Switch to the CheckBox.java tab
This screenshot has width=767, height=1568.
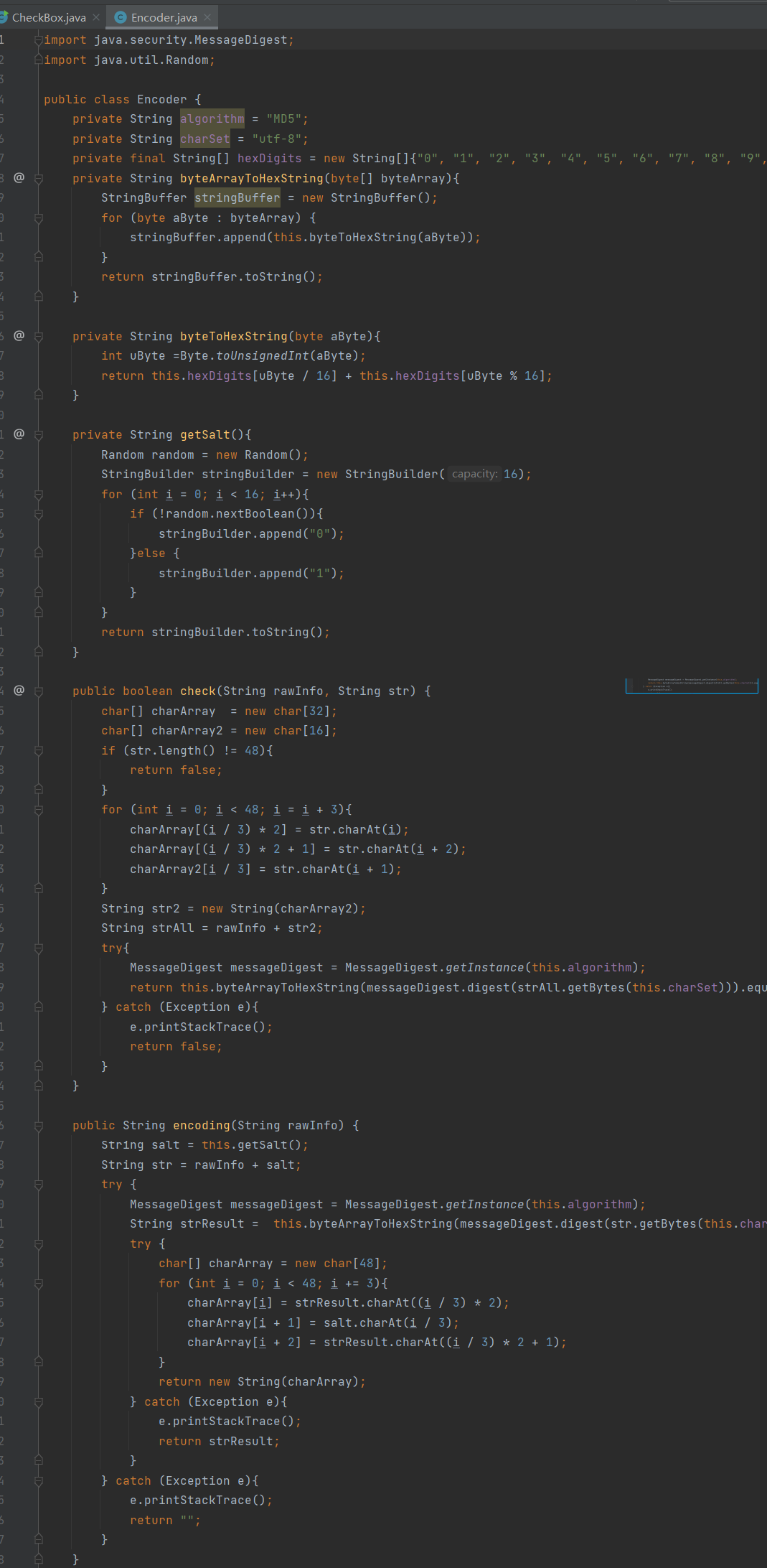point(48,17)
